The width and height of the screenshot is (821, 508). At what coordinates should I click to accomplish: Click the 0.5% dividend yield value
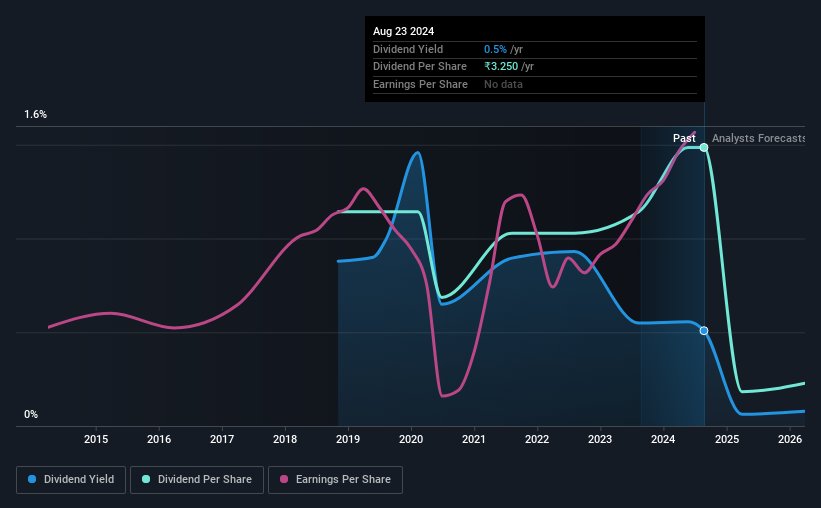pos(495,49)
